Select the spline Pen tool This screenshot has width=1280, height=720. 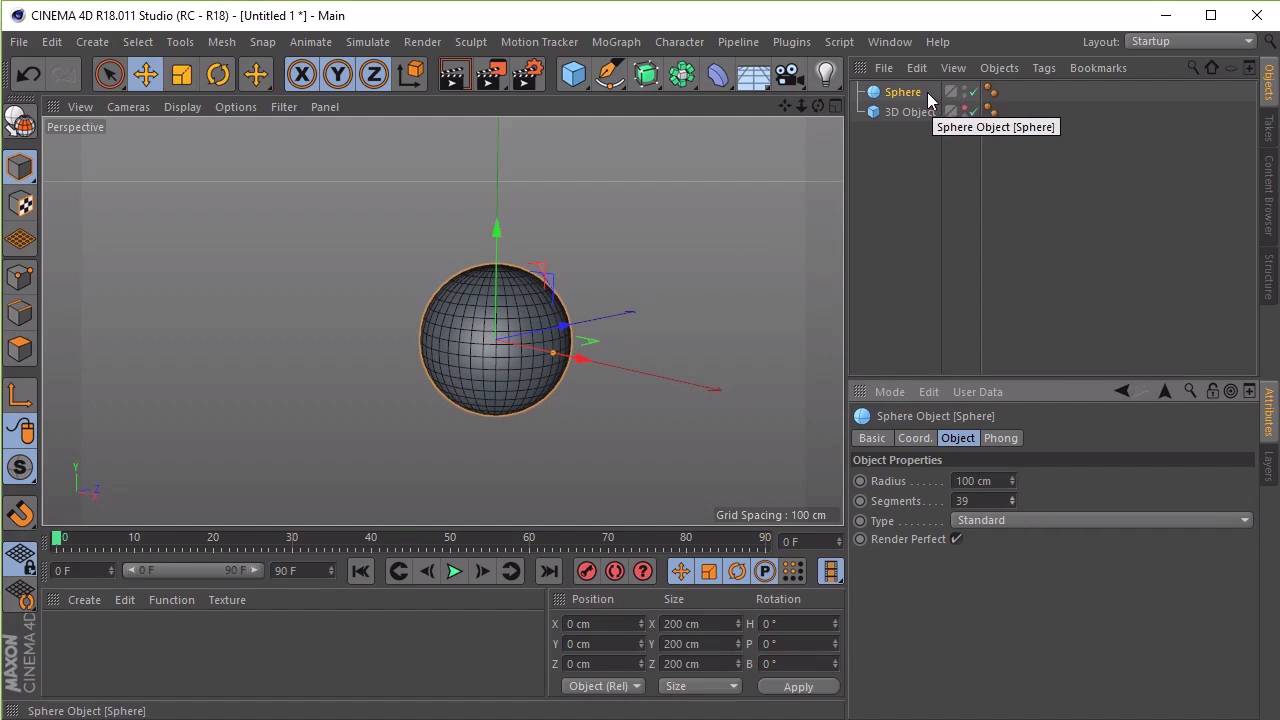[x=609, y=74]
